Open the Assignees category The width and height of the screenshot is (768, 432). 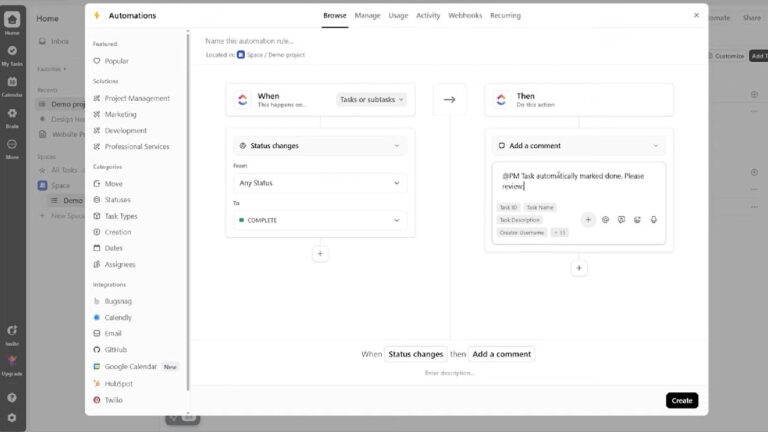click(114, 264)
